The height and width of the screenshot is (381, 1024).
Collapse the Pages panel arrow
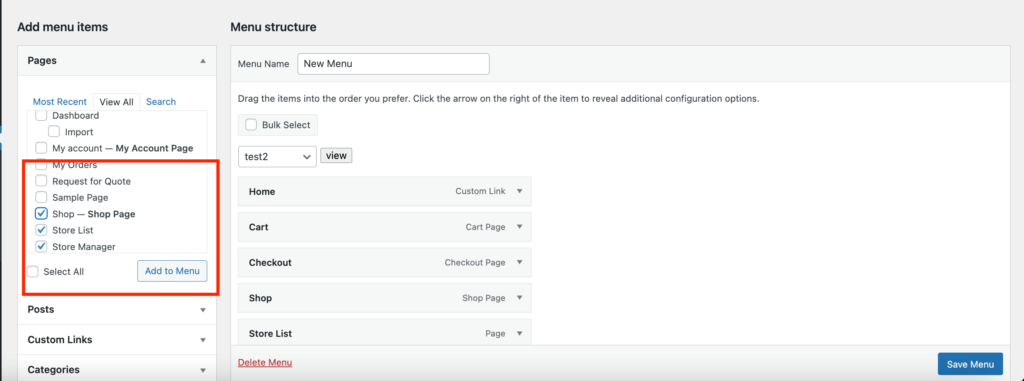click(202, 61)
